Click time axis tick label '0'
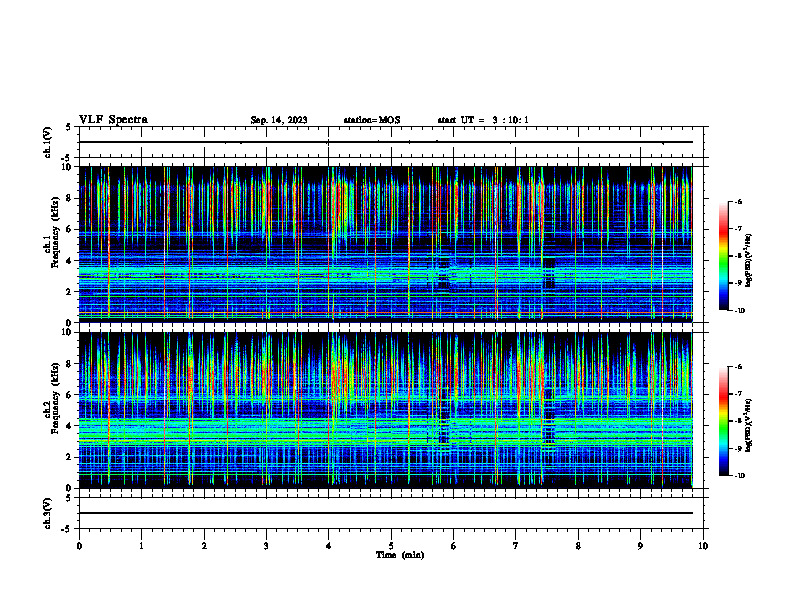The width and height of the screenshot is (792, 612). 79,546
